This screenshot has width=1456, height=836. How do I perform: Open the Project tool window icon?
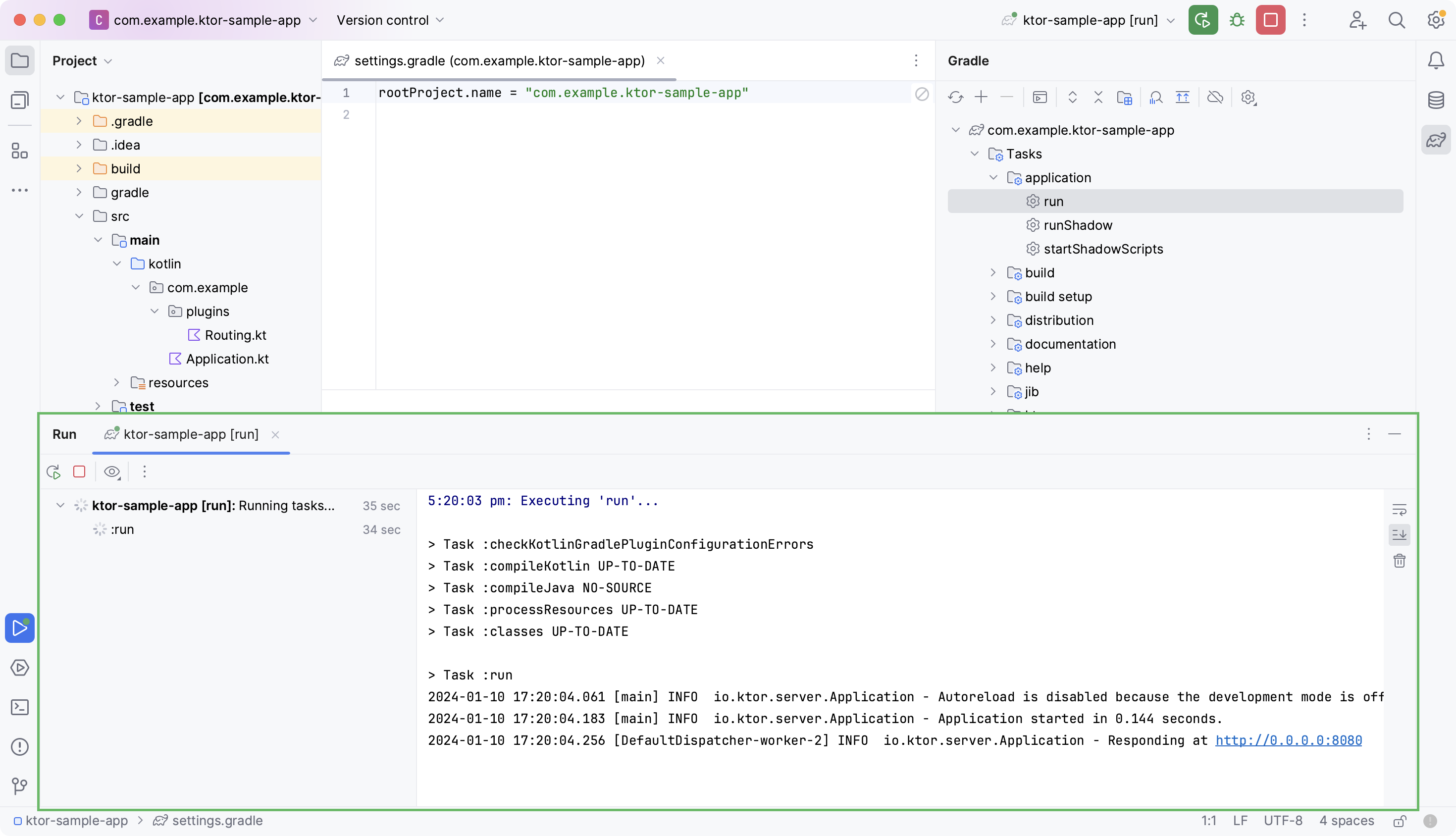pos(19,60)
